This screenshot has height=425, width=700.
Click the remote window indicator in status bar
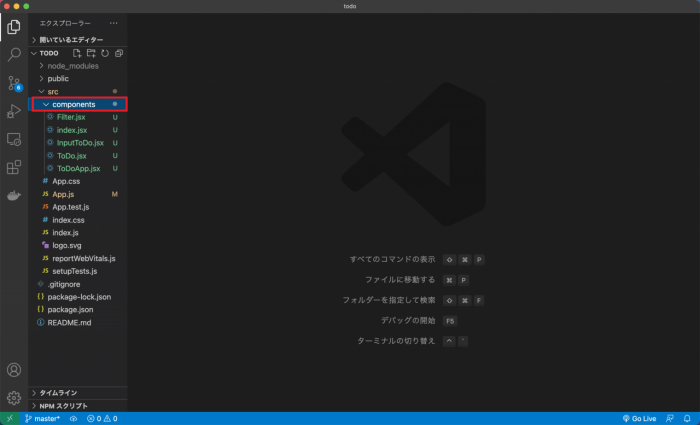[x=10, y=418]
